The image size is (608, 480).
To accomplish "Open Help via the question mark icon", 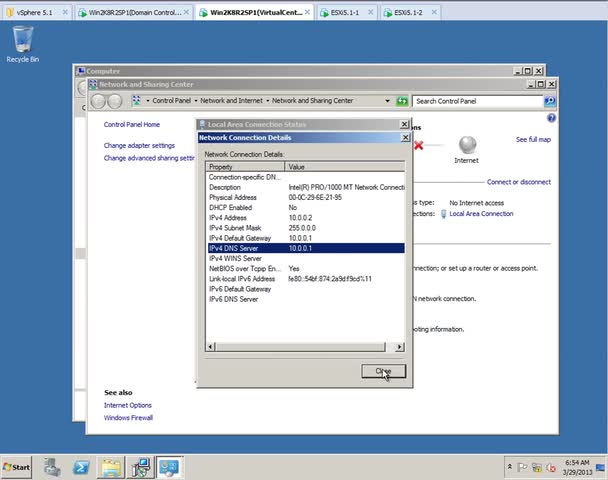I will tap(551, 118).
